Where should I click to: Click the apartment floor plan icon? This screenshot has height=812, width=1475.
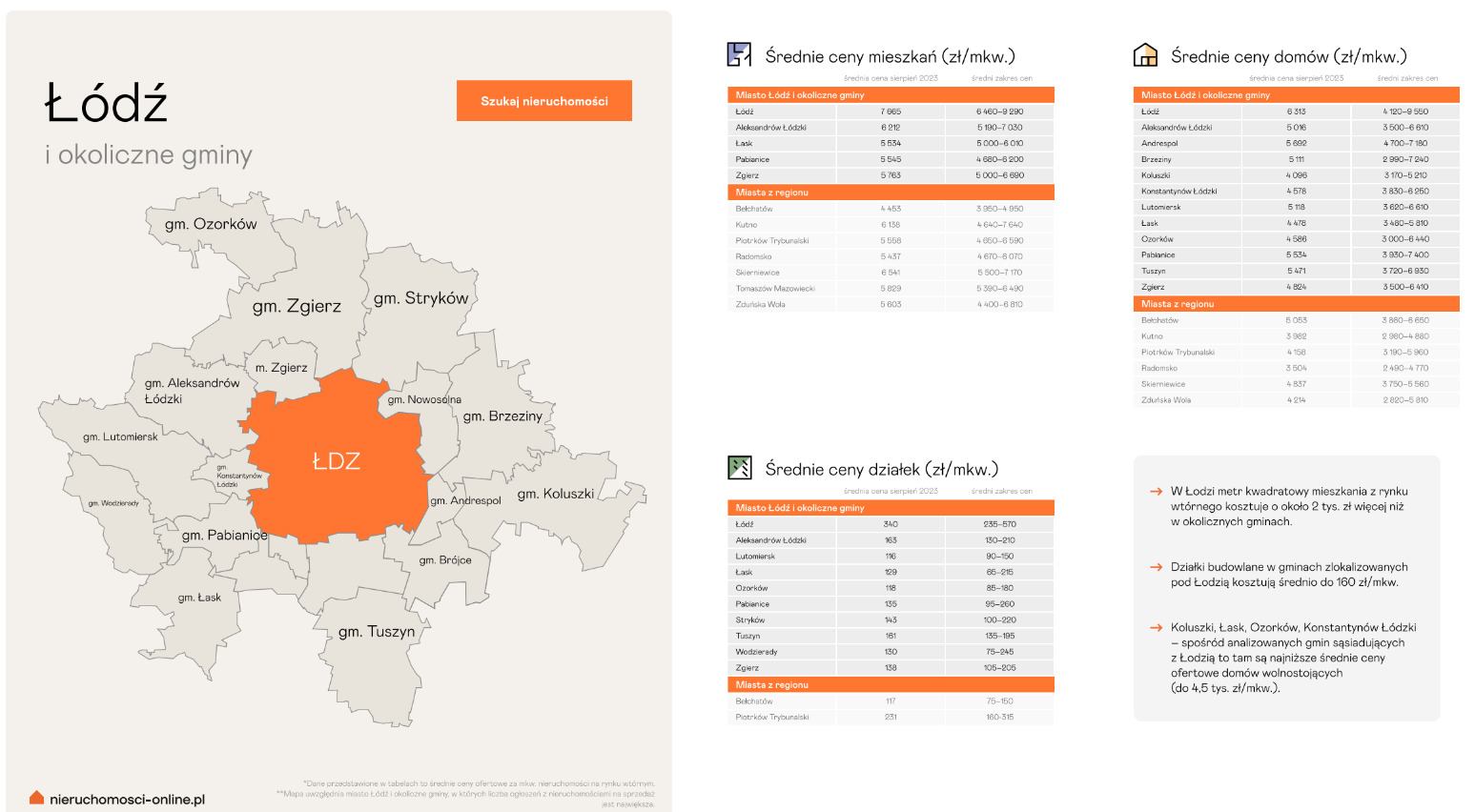pos(739,55)
